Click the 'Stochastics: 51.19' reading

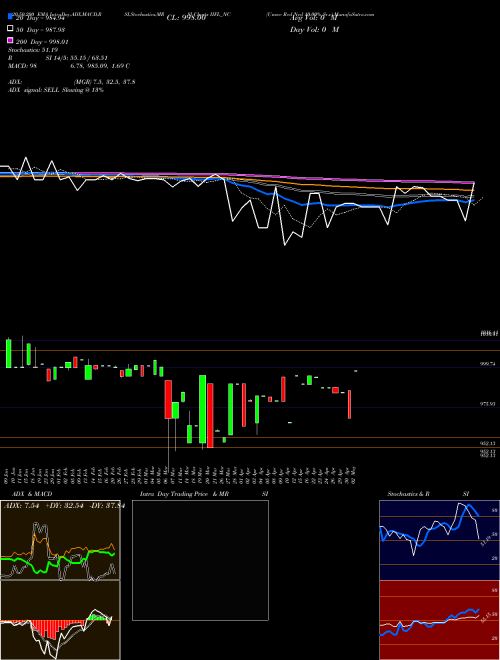pyautogui.click(x=33, y=50)
